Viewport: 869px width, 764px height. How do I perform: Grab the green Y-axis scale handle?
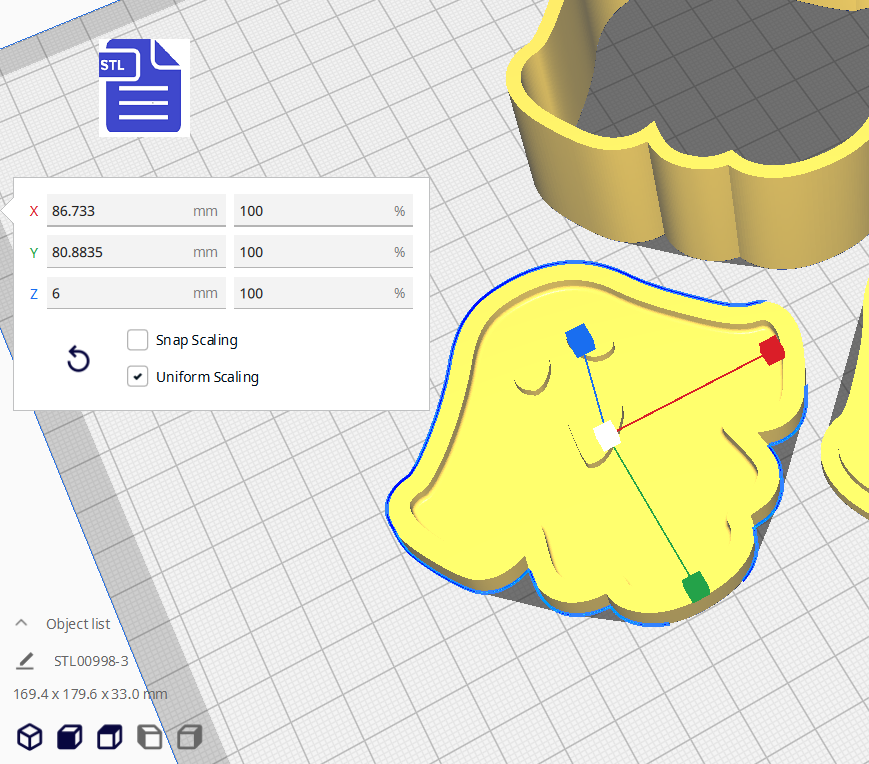tap(695, 586)
